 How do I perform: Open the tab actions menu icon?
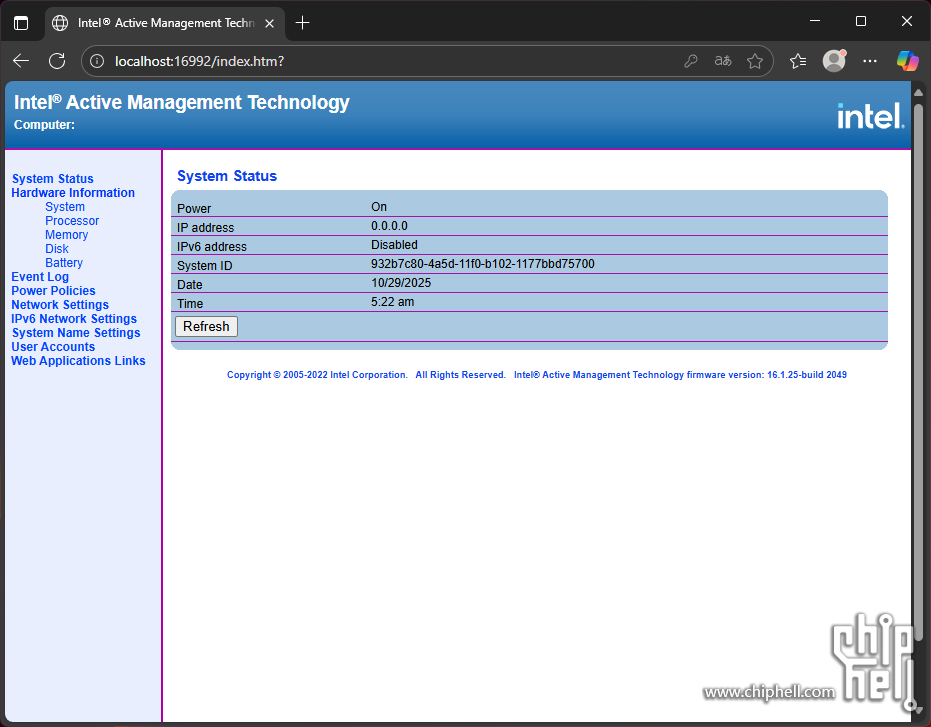tap(21, 22)
